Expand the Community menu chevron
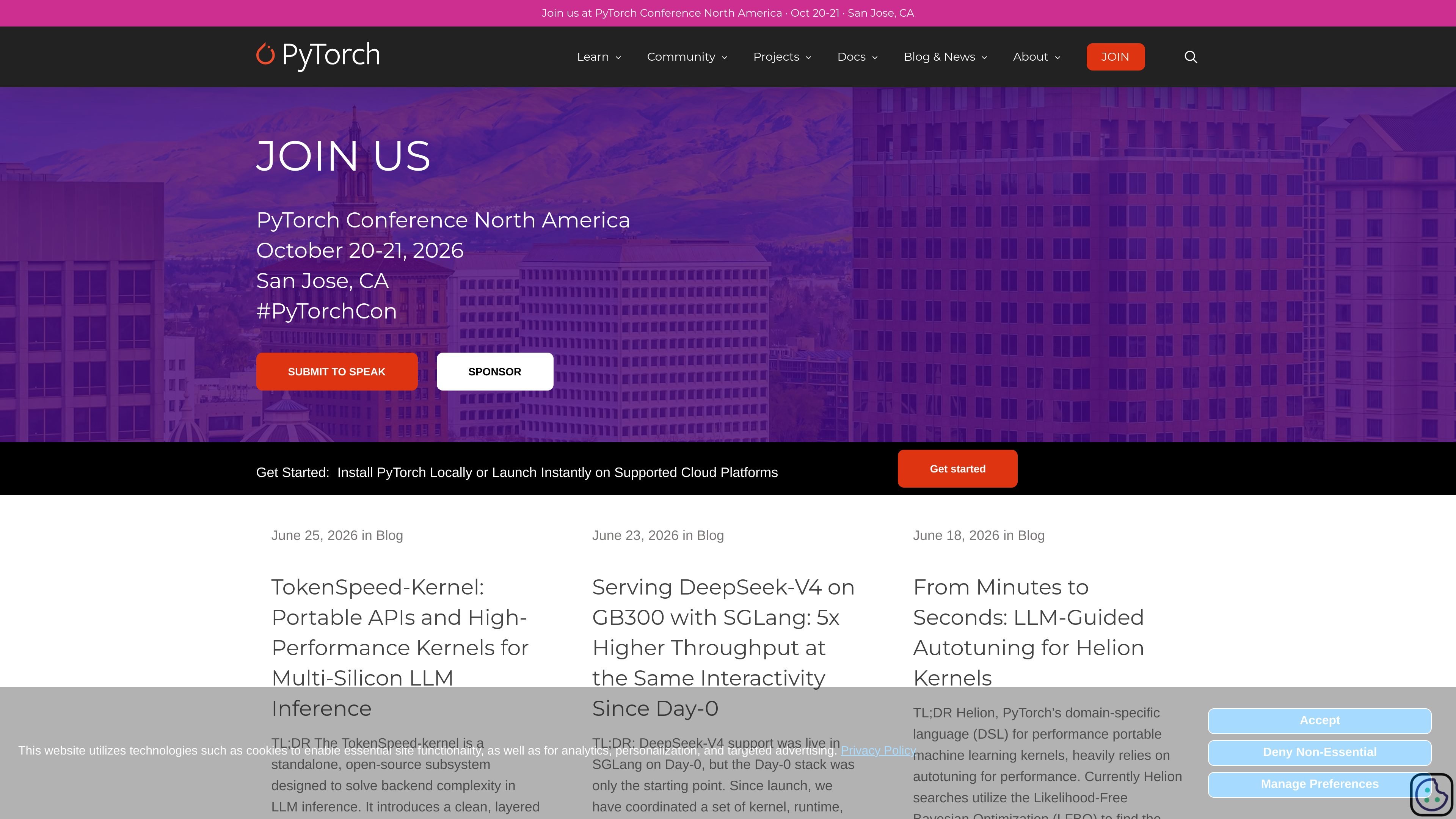This screenshot has width=1456, height=819. coord(724,58)
